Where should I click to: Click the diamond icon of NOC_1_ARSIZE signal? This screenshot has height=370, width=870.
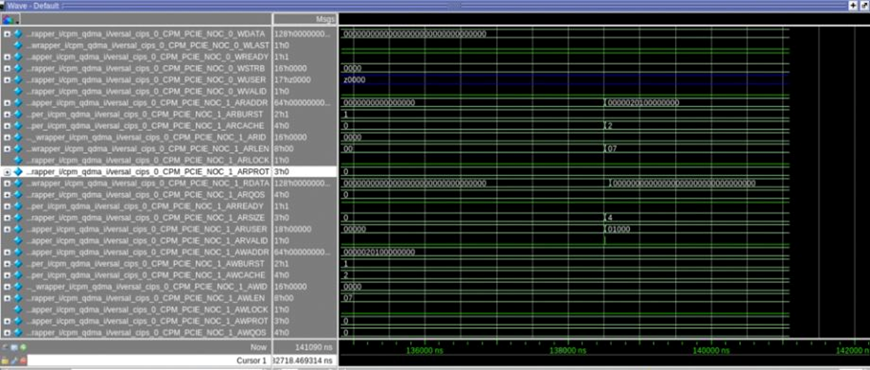click(x=18, y=217)
